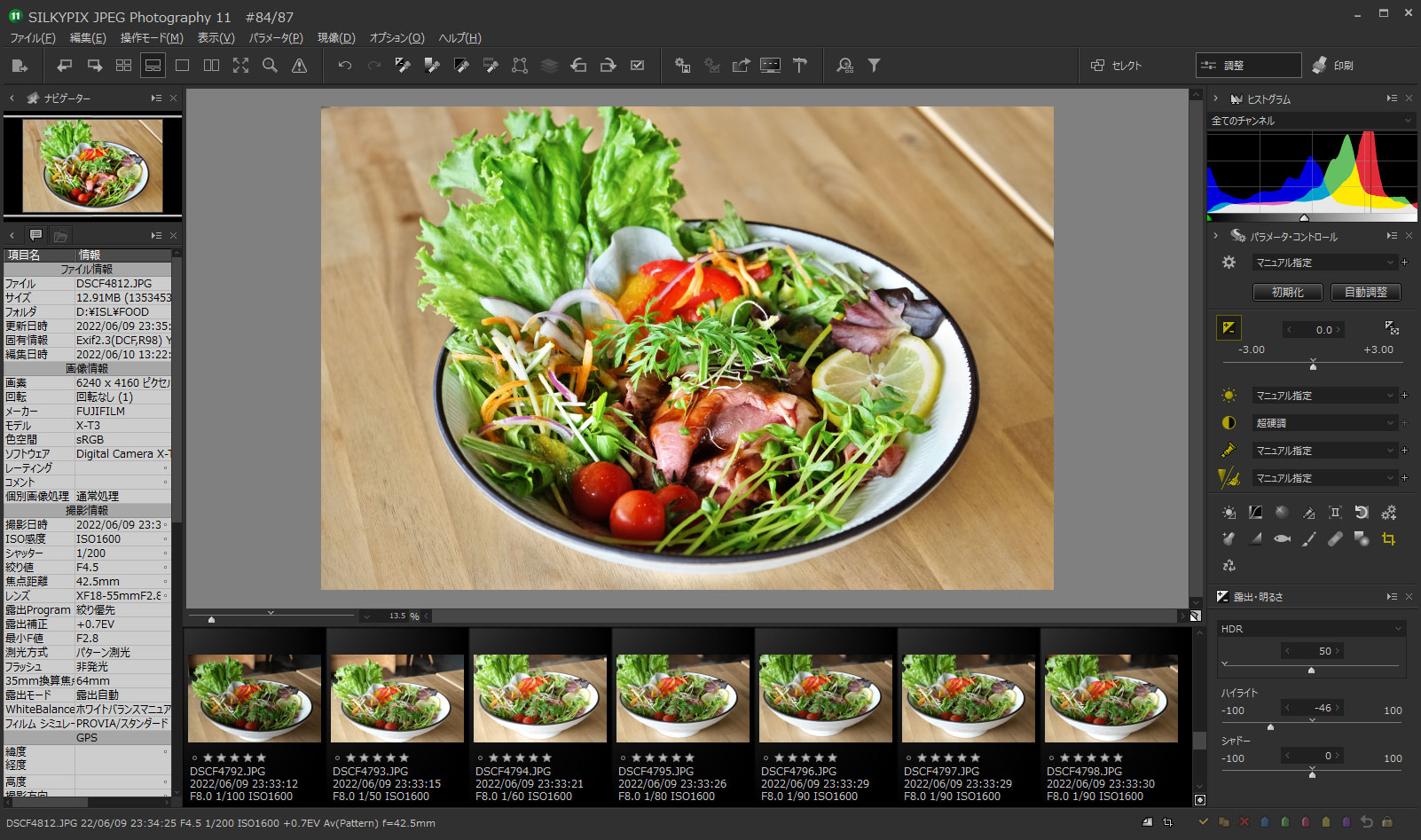Click the zoom percentage 13.5 field

[x=396, y=616]
